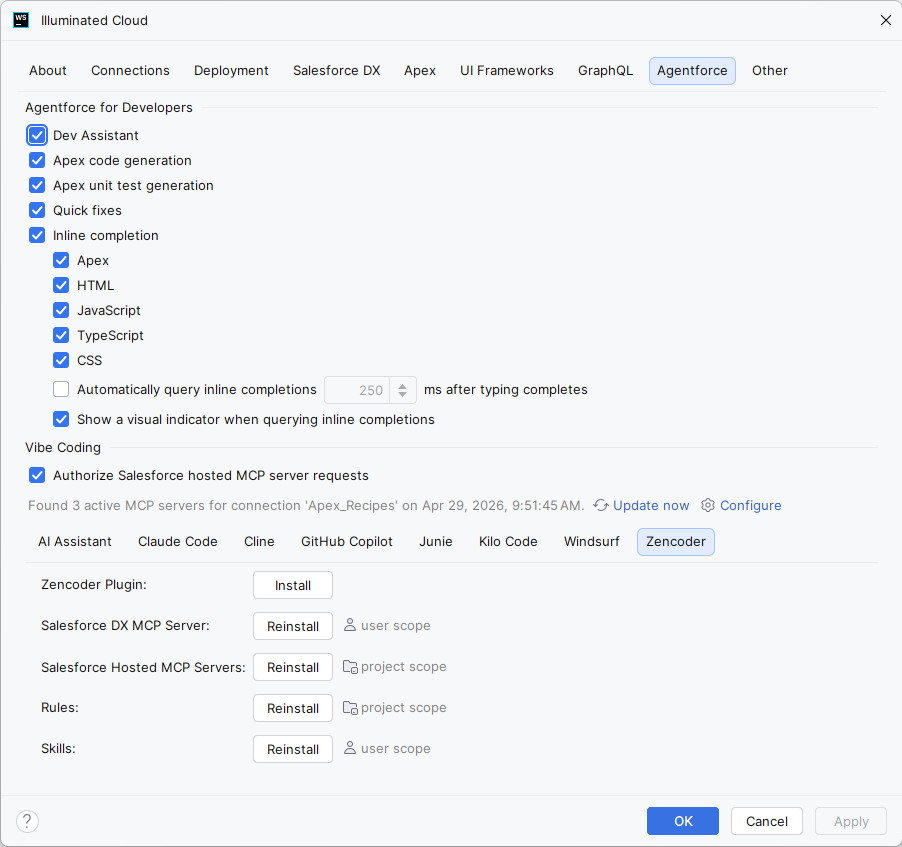Click the WebStorm logo in title bar
The height and width of the screenshot is (847, 902).
[21, 20]
